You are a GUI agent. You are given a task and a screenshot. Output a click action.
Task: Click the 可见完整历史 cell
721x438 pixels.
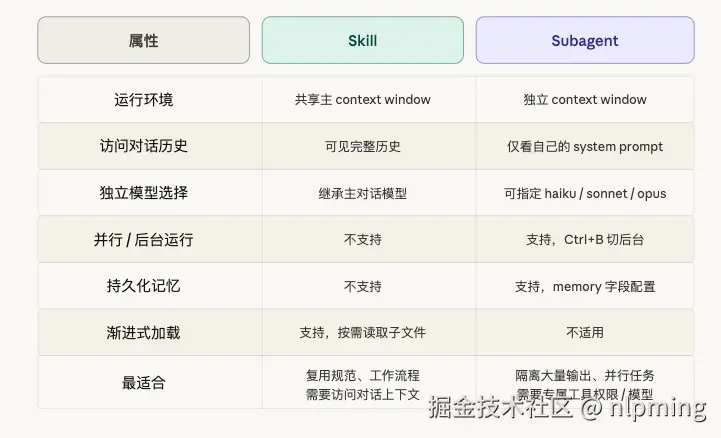[362, 146]
